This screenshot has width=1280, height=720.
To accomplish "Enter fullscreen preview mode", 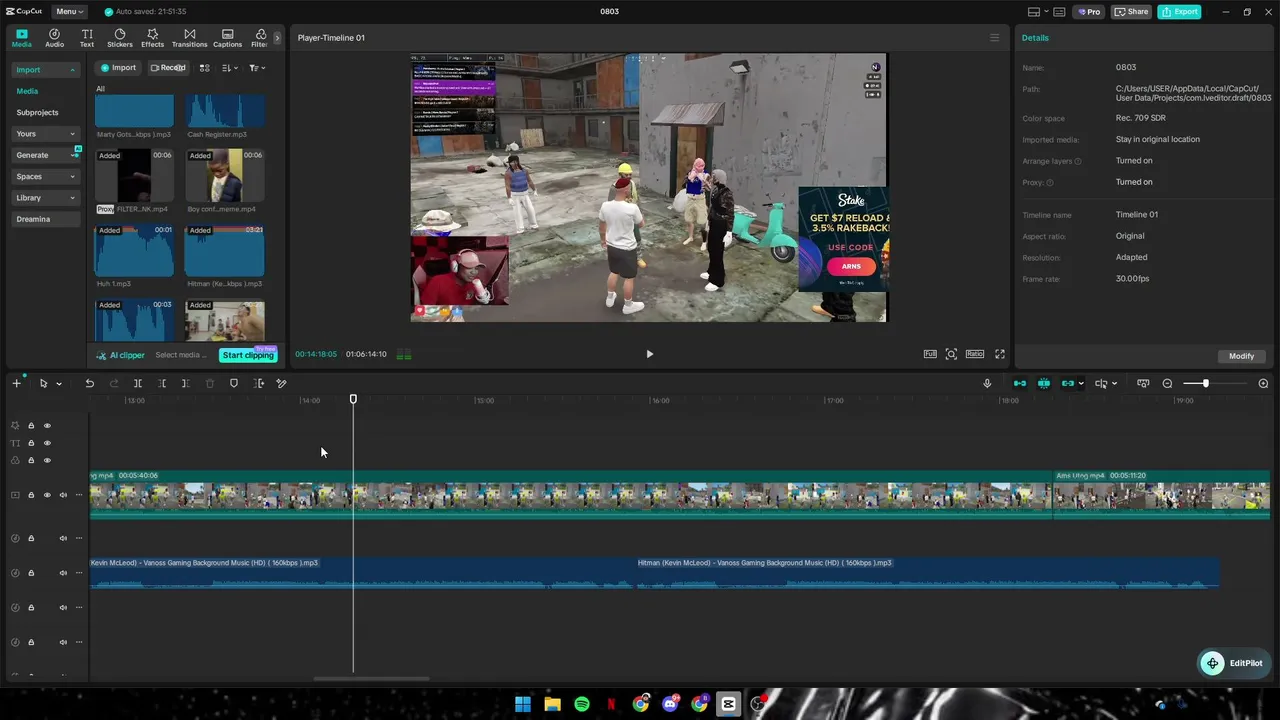I will point(1000,354).
